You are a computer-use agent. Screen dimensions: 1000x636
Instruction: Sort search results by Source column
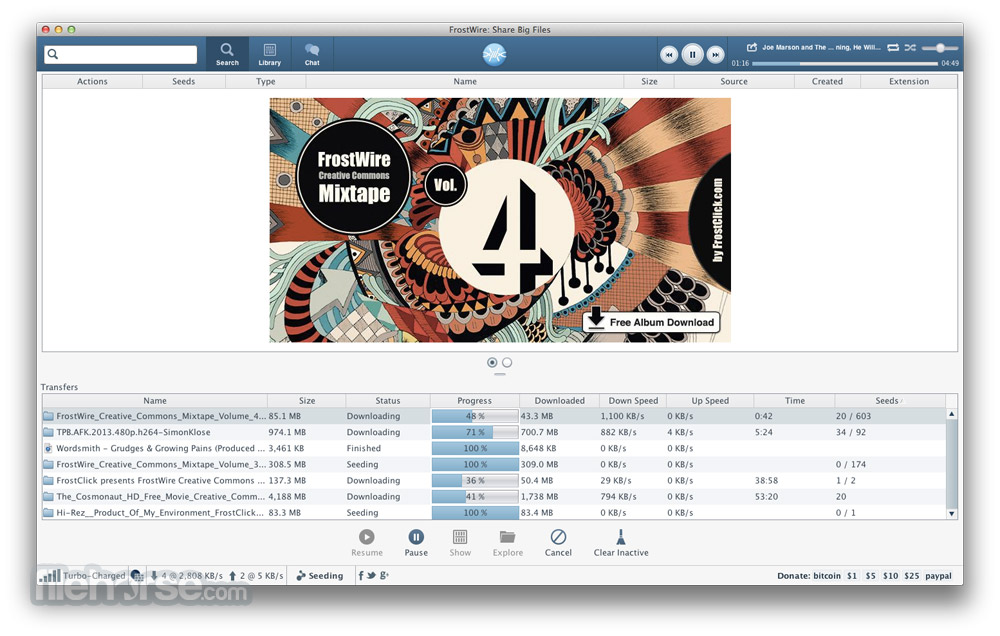click(734, 82)
